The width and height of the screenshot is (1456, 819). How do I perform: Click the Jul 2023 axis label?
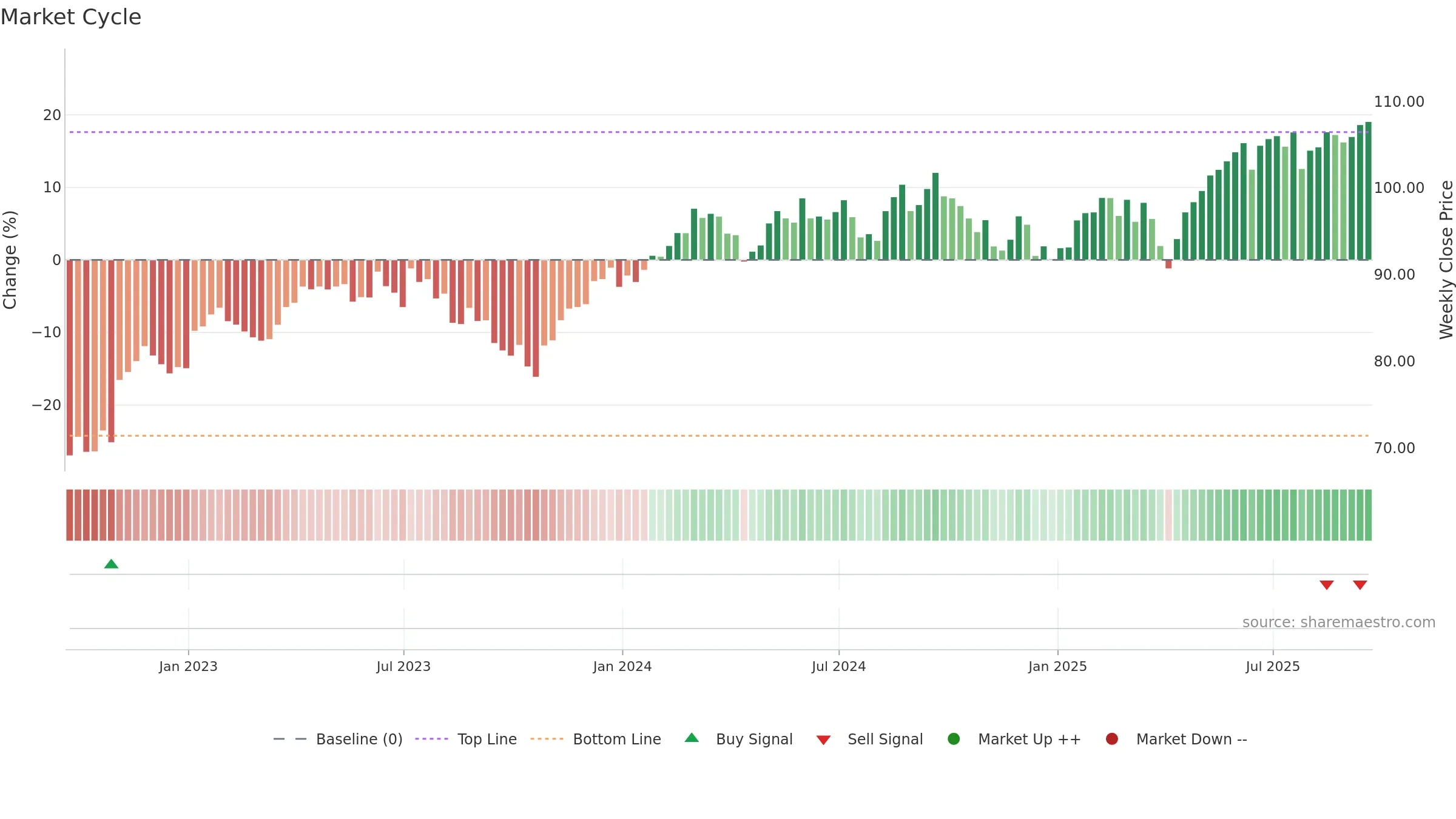[403, 666]
